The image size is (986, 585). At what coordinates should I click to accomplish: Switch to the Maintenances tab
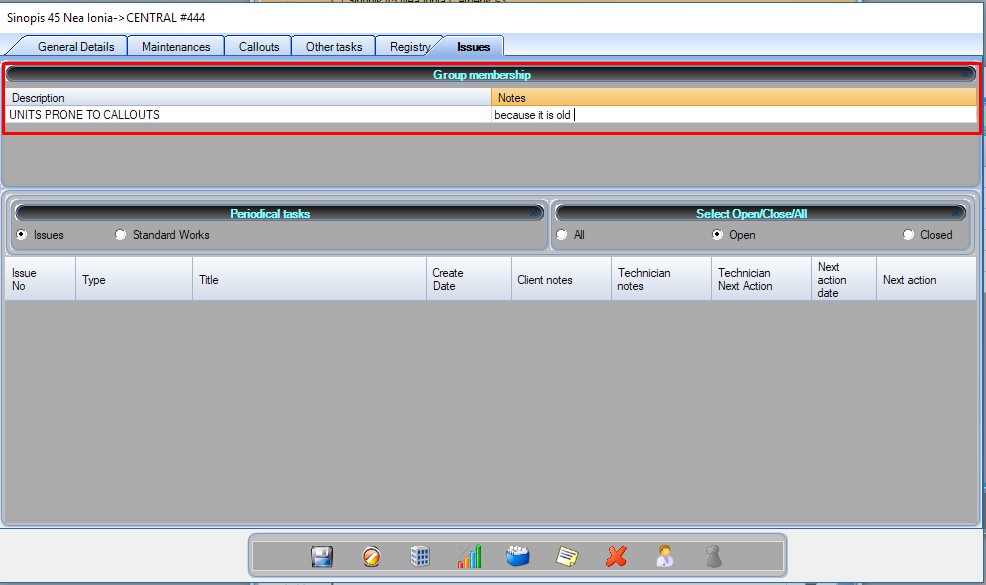point(176,46)
